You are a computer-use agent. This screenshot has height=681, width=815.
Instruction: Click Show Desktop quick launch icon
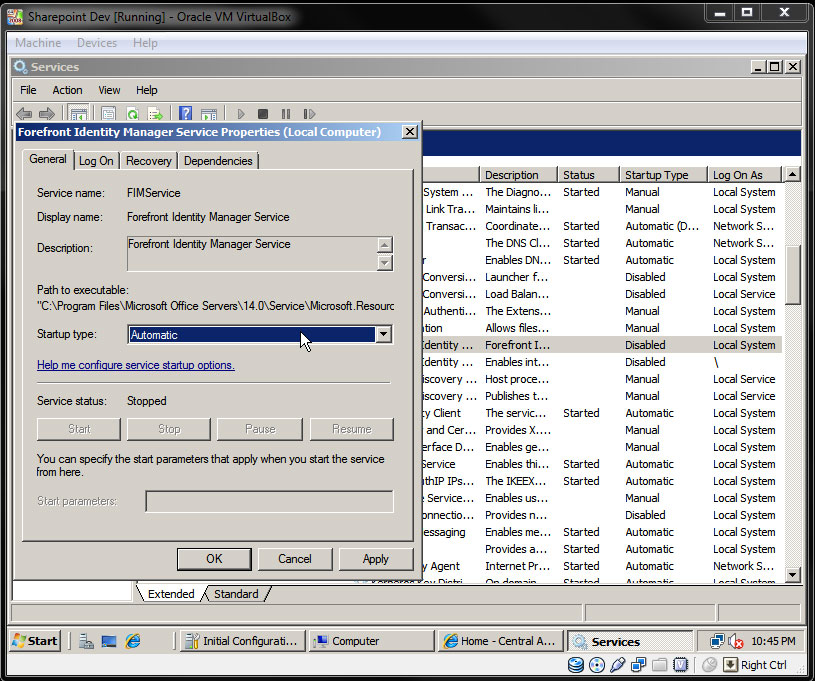(109, 641)
